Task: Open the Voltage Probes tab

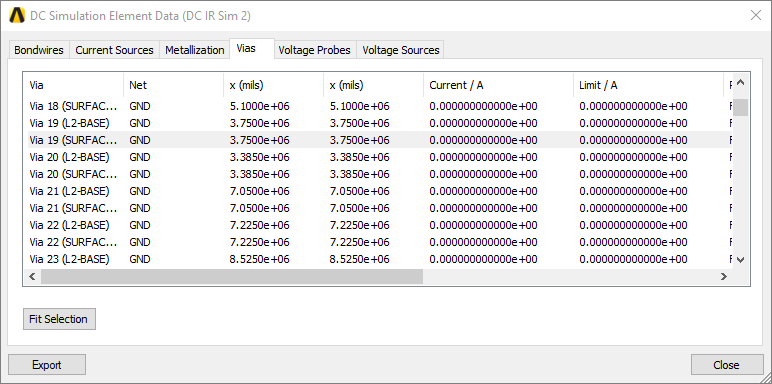Action: 315,50
